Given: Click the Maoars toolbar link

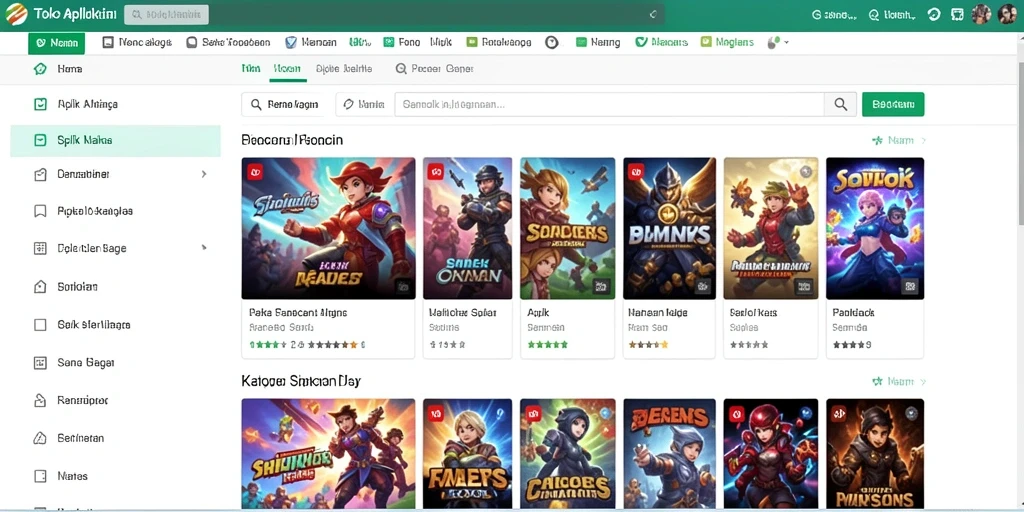Looking at the screenshot, I should [x=662, y=42].
